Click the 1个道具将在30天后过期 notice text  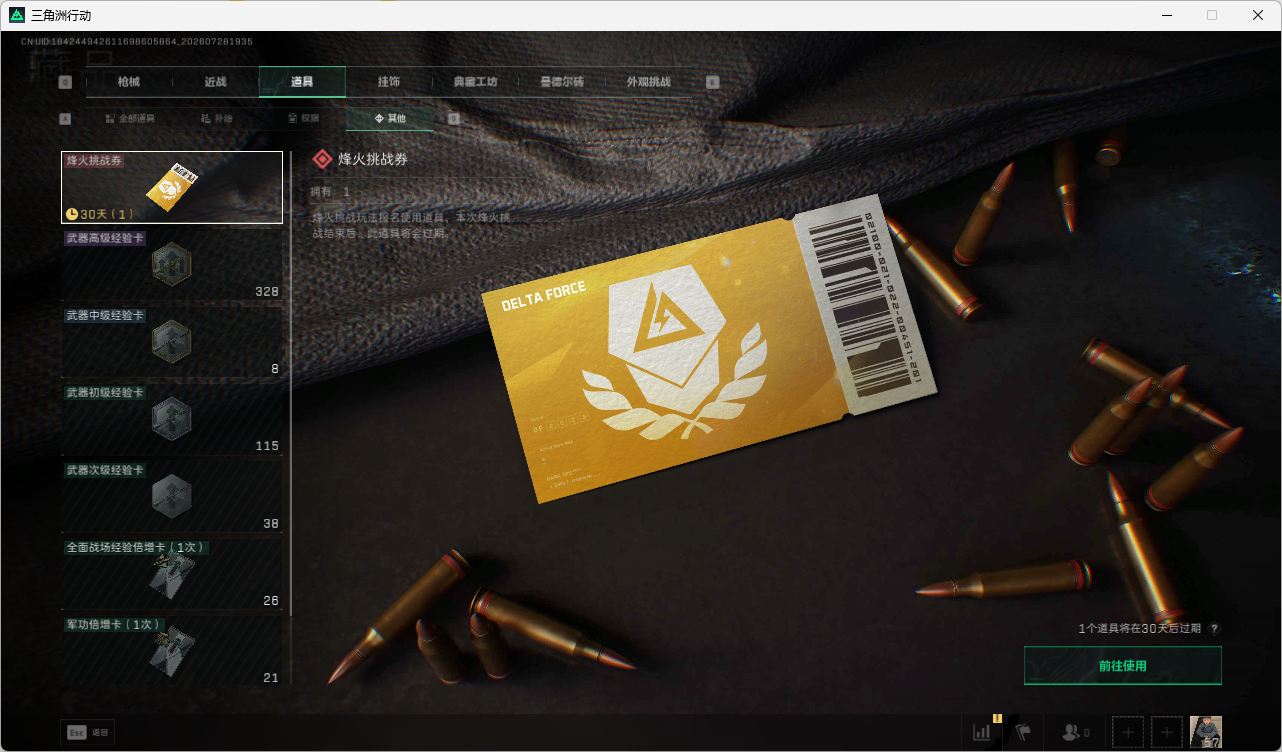click(x=1140, y=629)
